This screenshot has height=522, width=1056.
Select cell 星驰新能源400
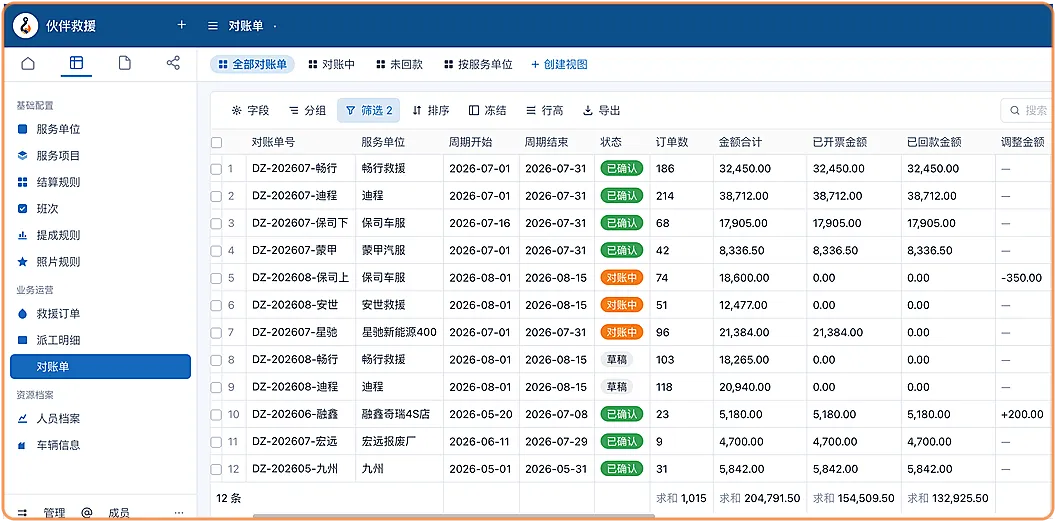399,332
